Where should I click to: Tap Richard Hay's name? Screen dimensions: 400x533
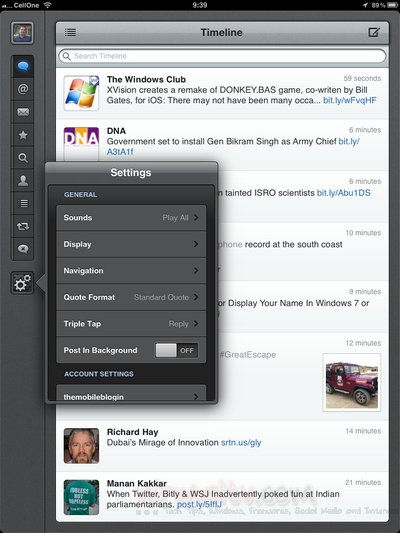[x=133, y=432]
